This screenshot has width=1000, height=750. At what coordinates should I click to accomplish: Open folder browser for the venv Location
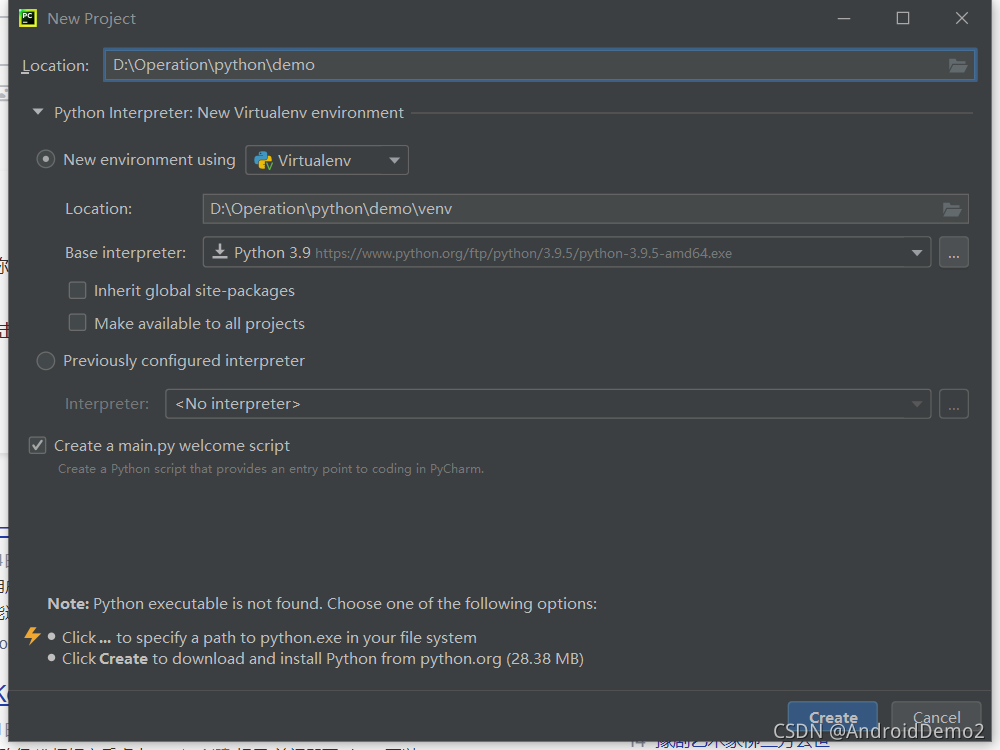point(952,209)
